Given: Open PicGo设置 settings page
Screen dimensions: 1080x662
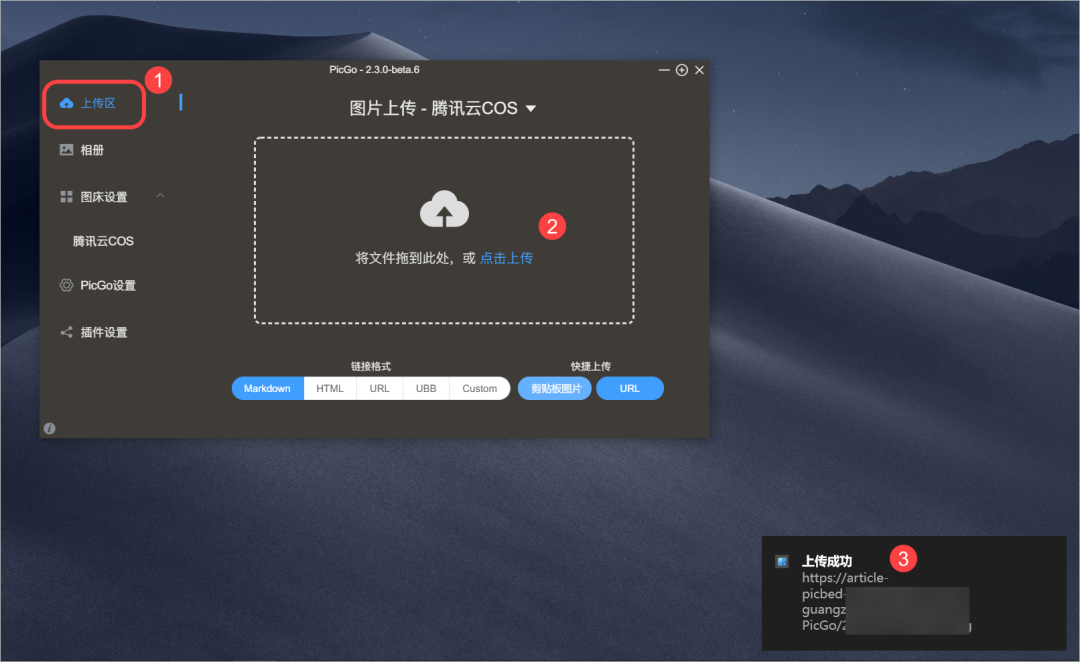Looking at the screenshot, I should [107, 285].
